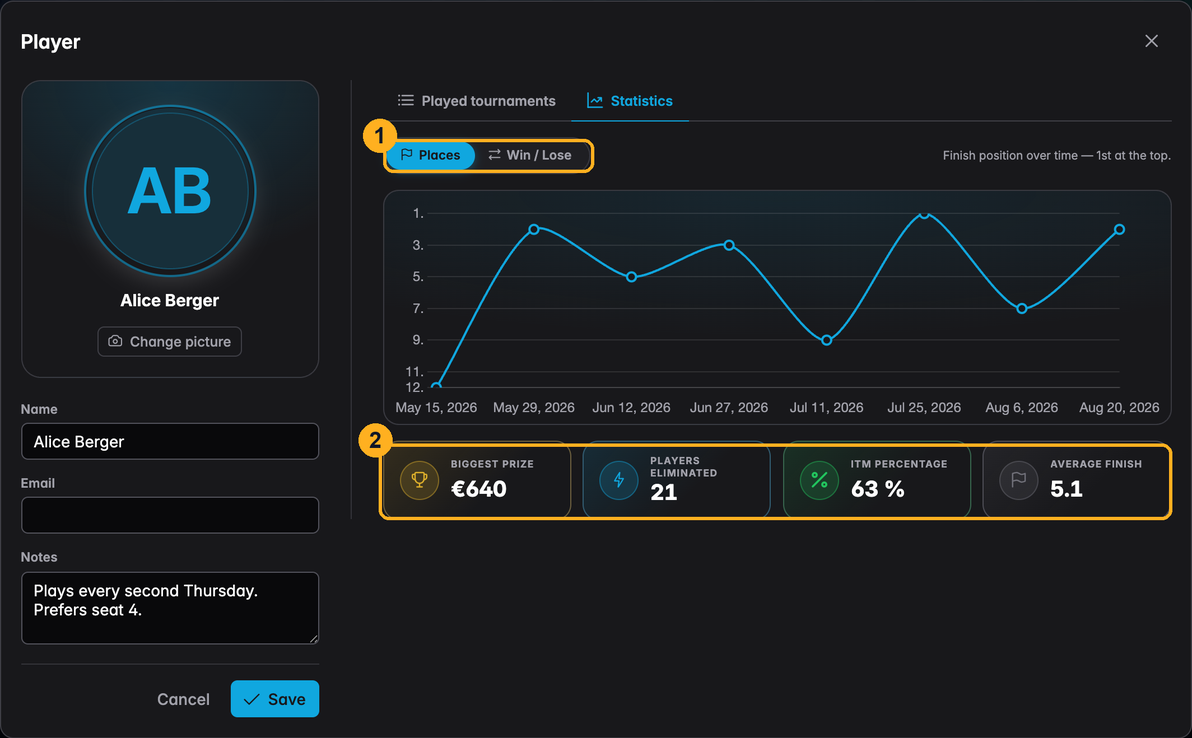The image size is (1192, 738).
Task: Select the Aug 20, 2026 data point
Action: pyautogui.click(x=1119, y=229)
